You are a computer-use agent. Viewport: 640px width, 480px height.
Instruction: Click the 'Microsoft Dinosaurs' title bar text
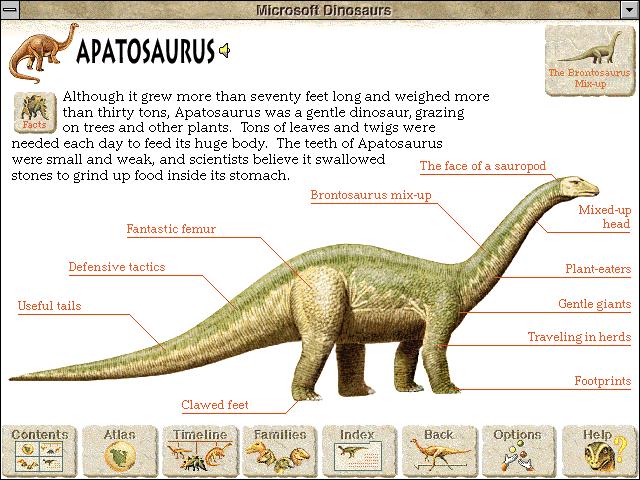pos(323,10)
